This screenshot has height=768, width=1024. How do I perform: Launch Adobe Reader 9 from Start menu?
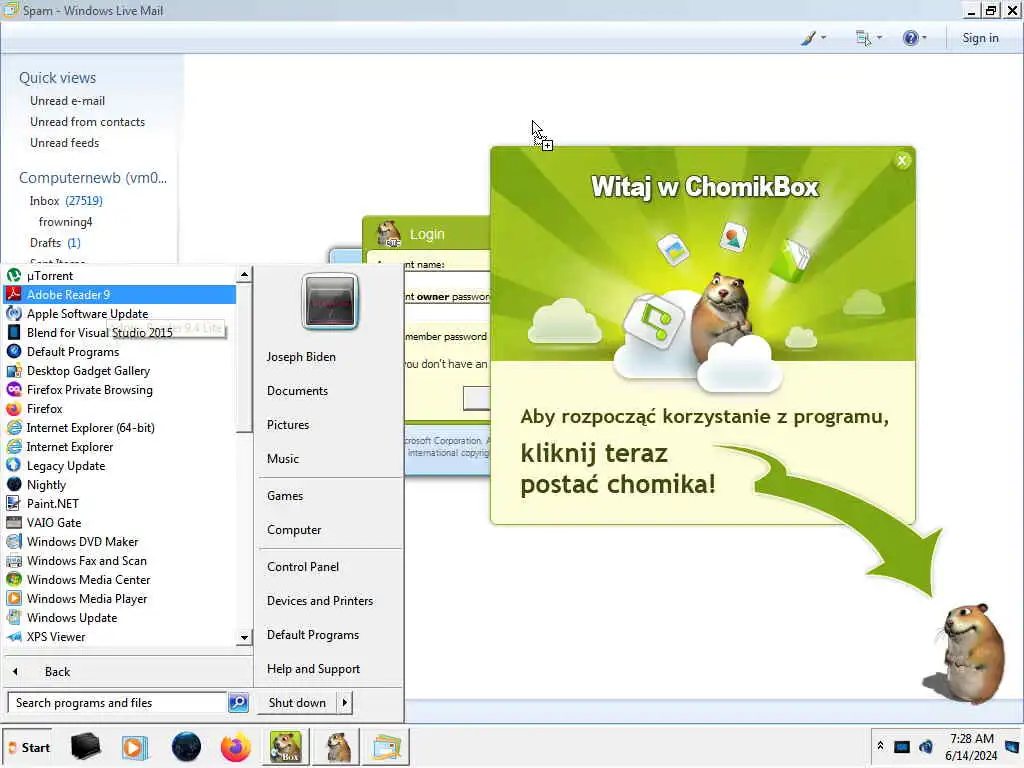120,295
